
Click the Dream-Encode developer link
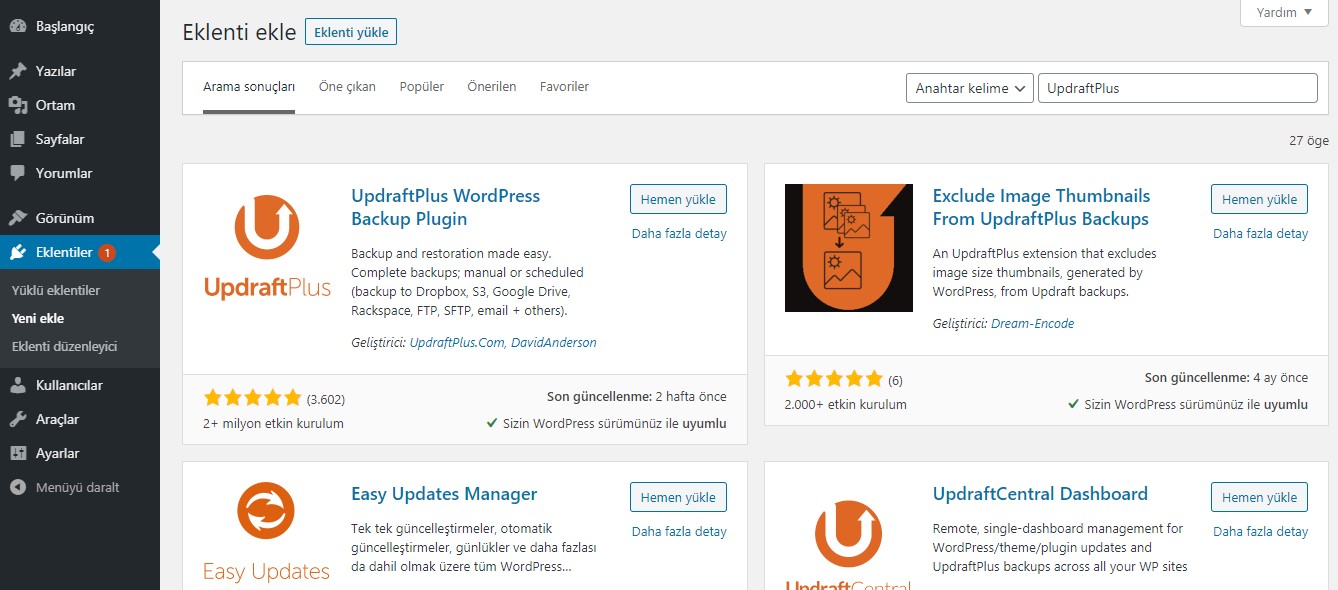pyautogui.click(x=1033, y=323)
